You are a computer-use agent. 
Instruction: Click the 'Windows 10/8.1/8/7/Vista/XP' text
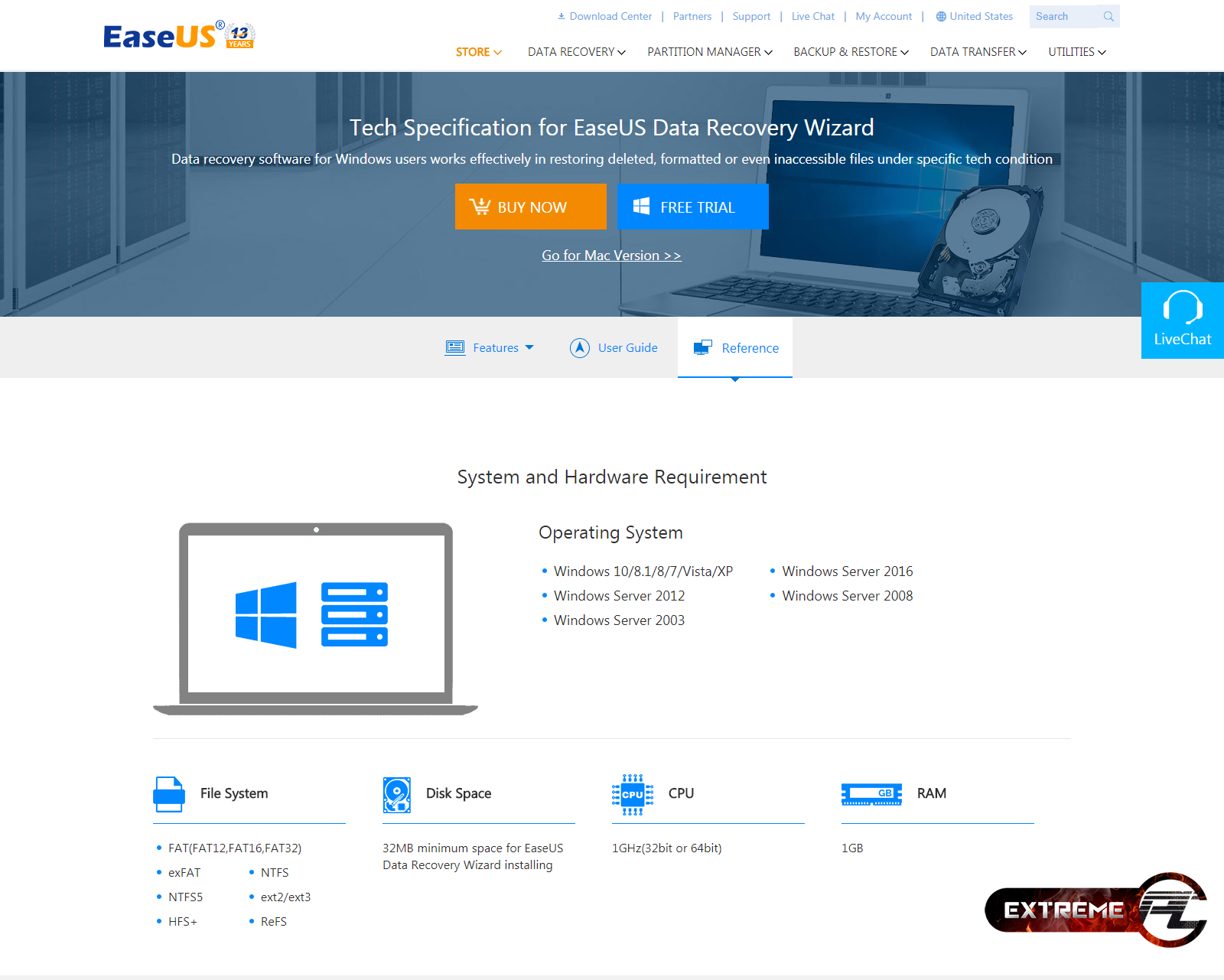point(643,571)
